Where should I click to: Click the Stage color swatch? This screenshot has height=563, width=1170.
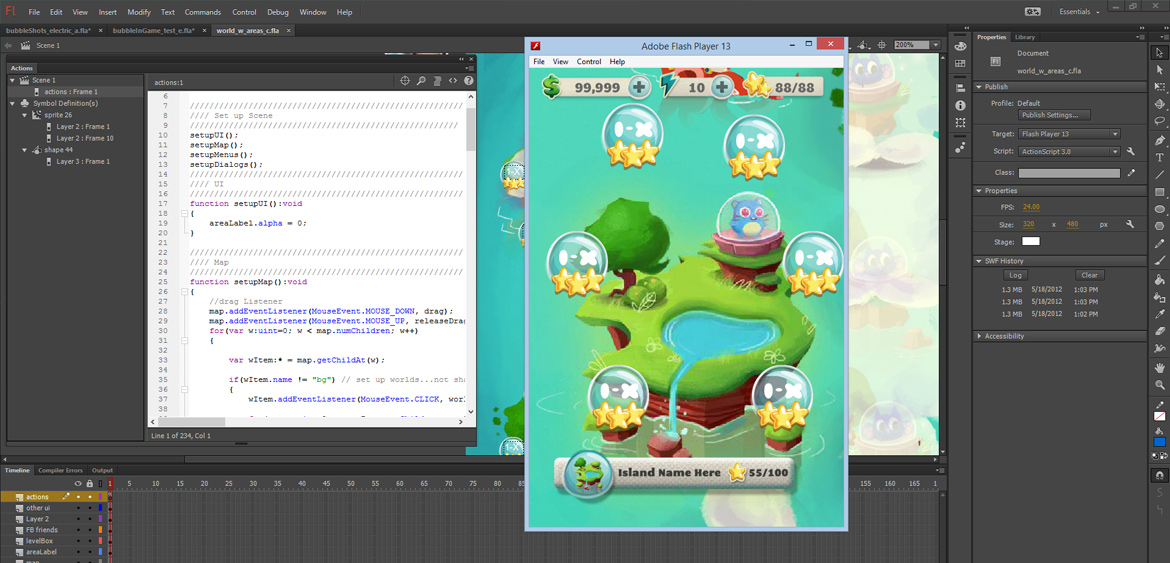point(1030,241)
